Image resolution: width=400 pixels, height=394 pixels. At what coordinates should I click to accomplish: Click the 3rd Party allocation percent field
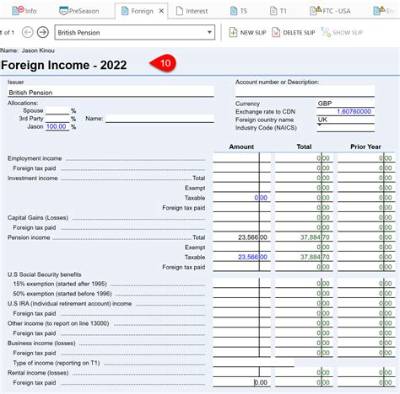[x=57, y=118]
